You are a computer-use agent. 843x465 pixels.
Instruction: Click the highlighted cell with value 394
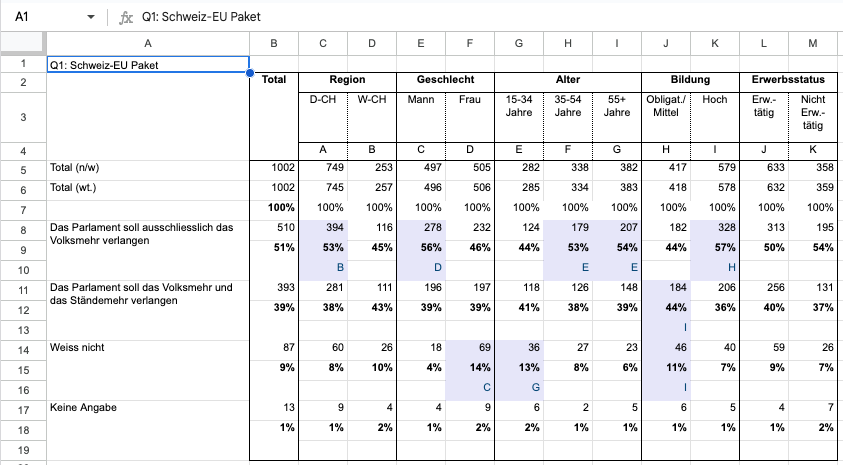(x=322, y=229)
